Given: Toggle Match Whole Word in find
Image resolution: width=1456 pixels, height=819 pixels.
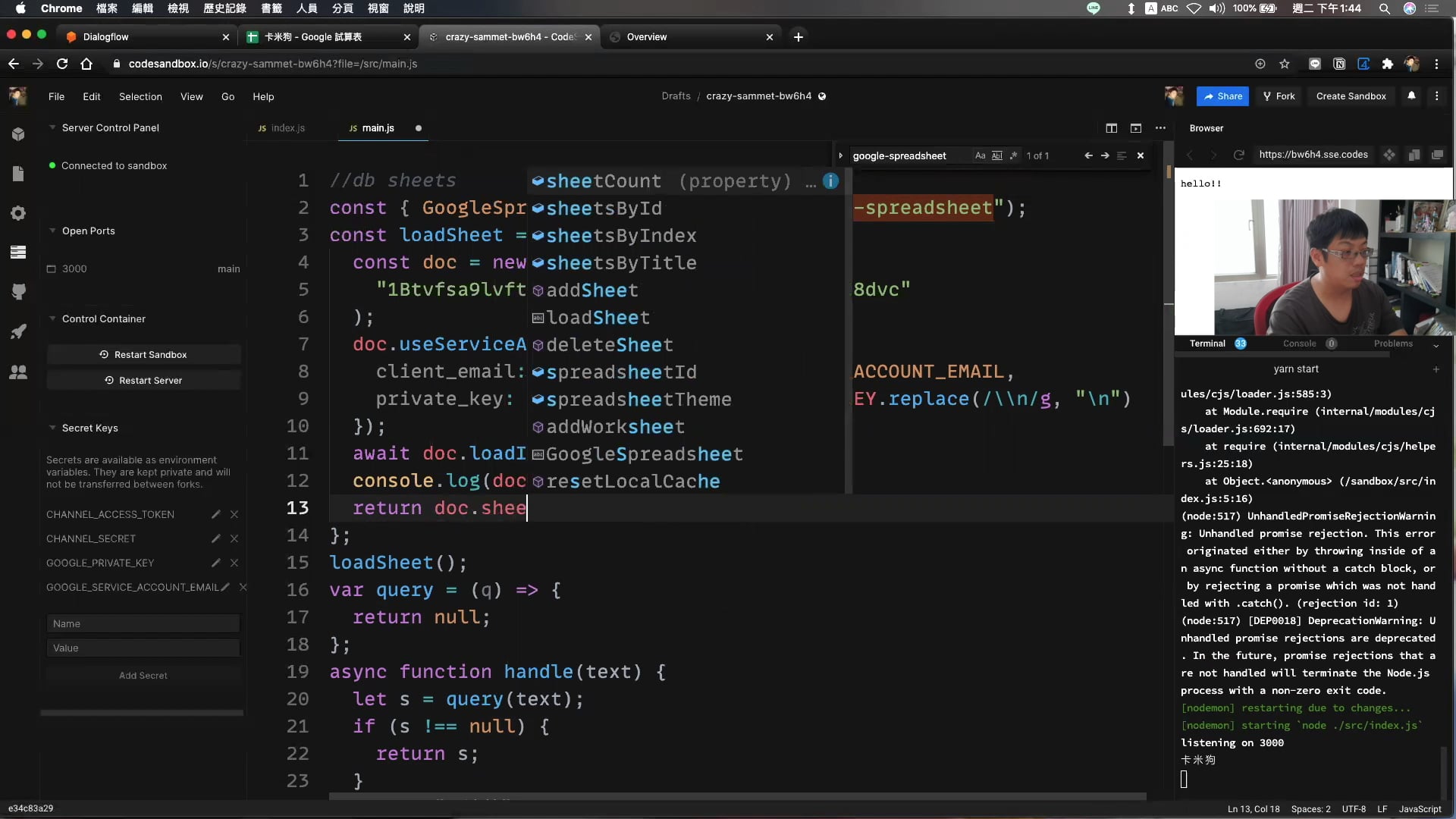Looking at the screenshot, I should pos(996,155).
